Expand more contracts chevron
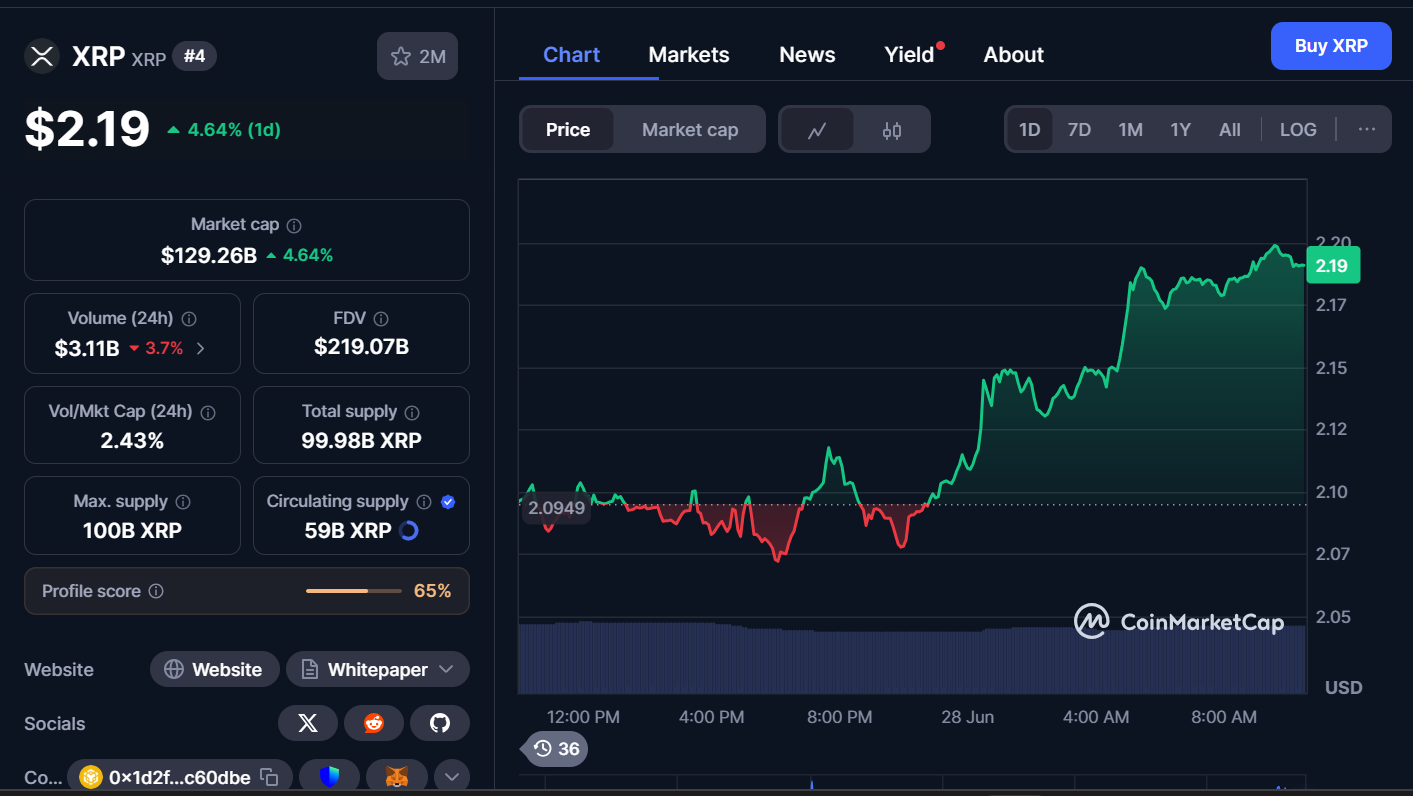 pos(451,776)
